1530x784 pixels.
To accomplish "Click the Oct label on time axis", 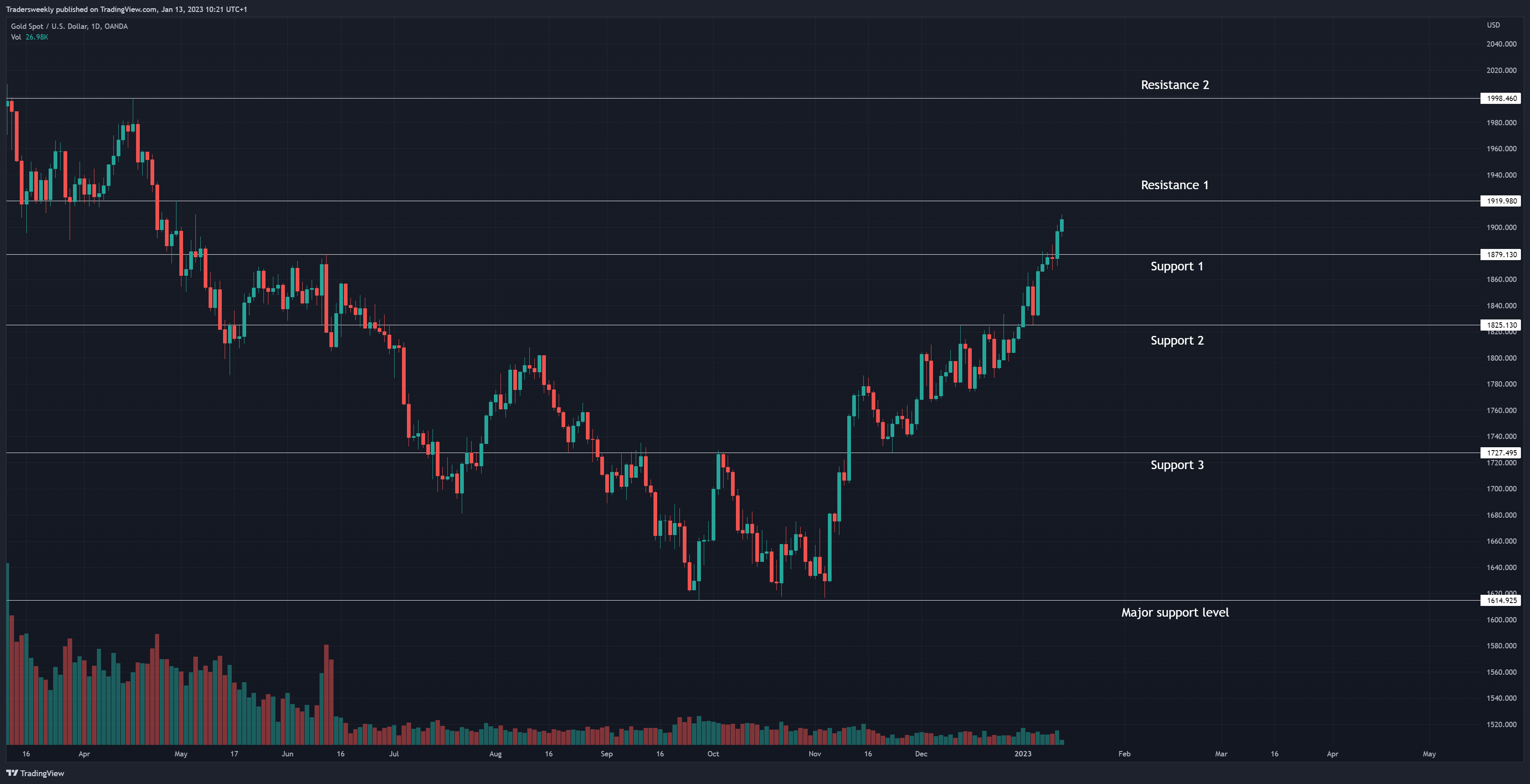I will tap(713, 754).
